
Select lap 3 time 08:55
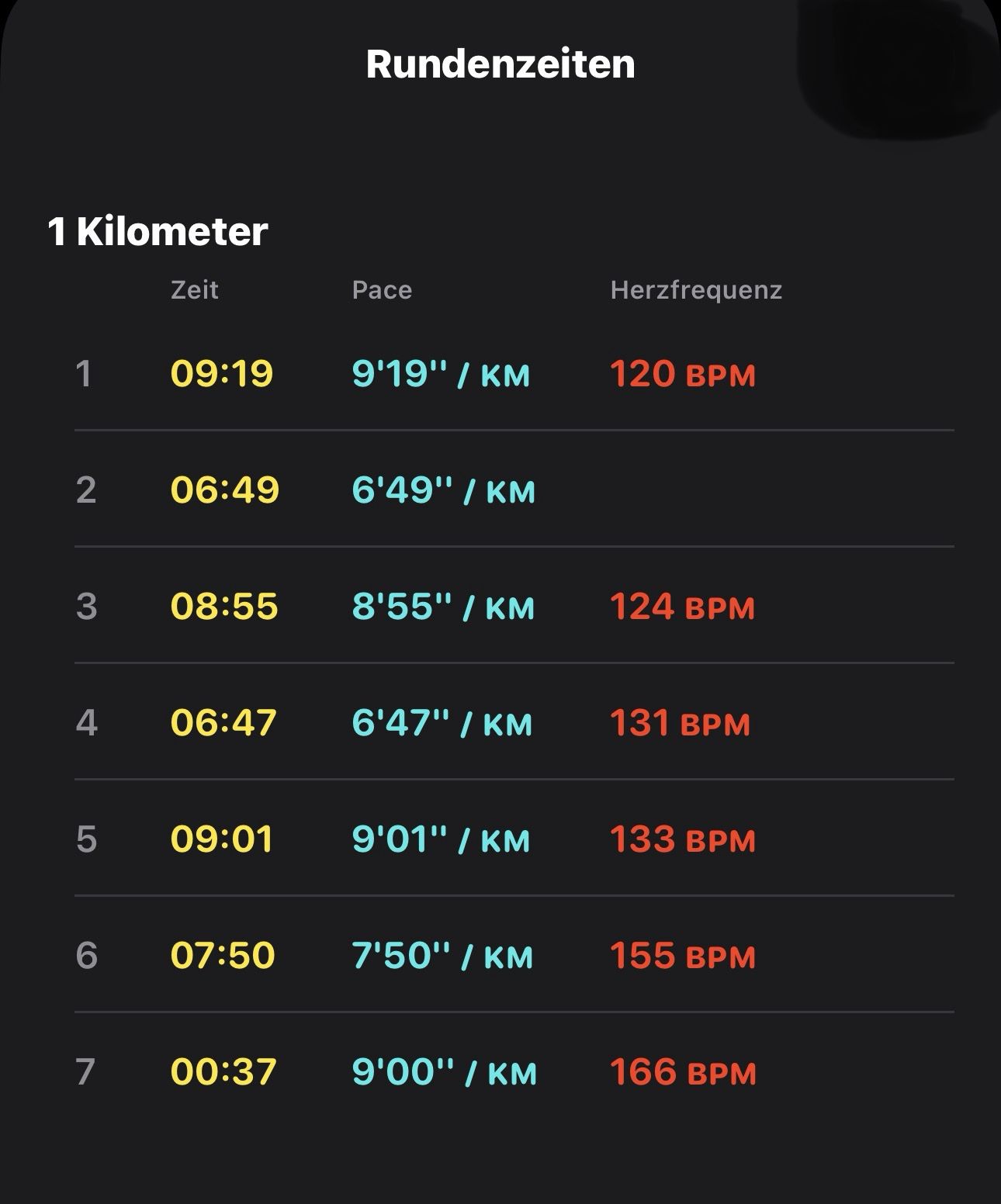pyautogui.click(x=224, y=606)
